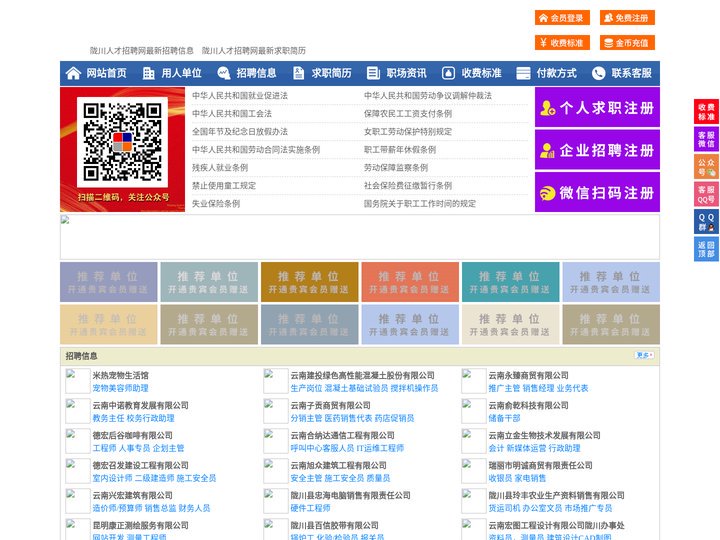Click the logo image for 云南俞乾科技有限公司
720x540 pixels.
tap(473, 411)
